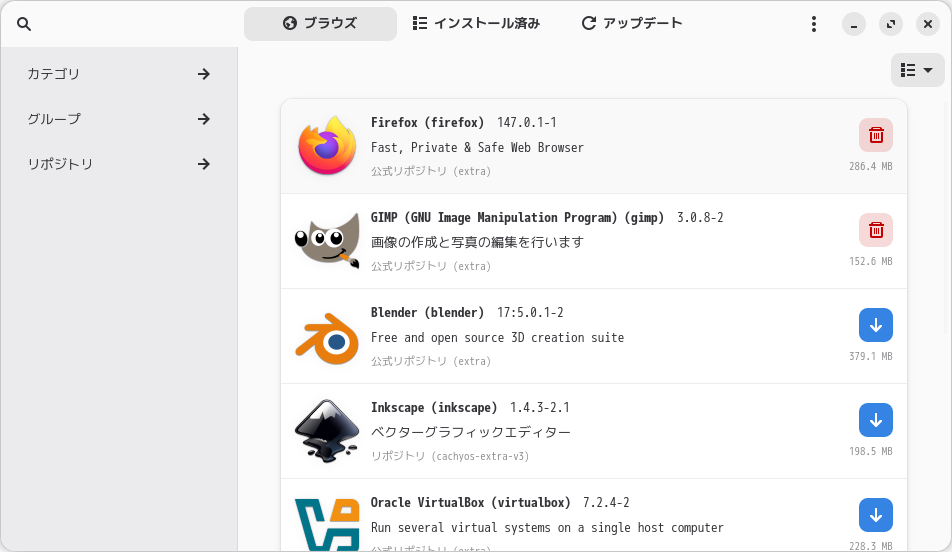
Task: Open the Blender (blender) package title
Action: tap(427, 313)
